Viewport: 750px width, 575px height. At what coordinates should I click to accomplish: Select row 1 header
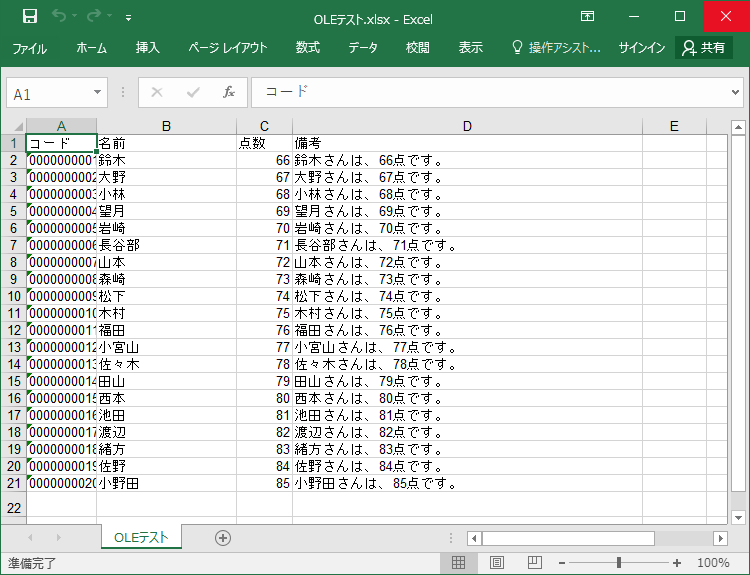tap(14, 143)
